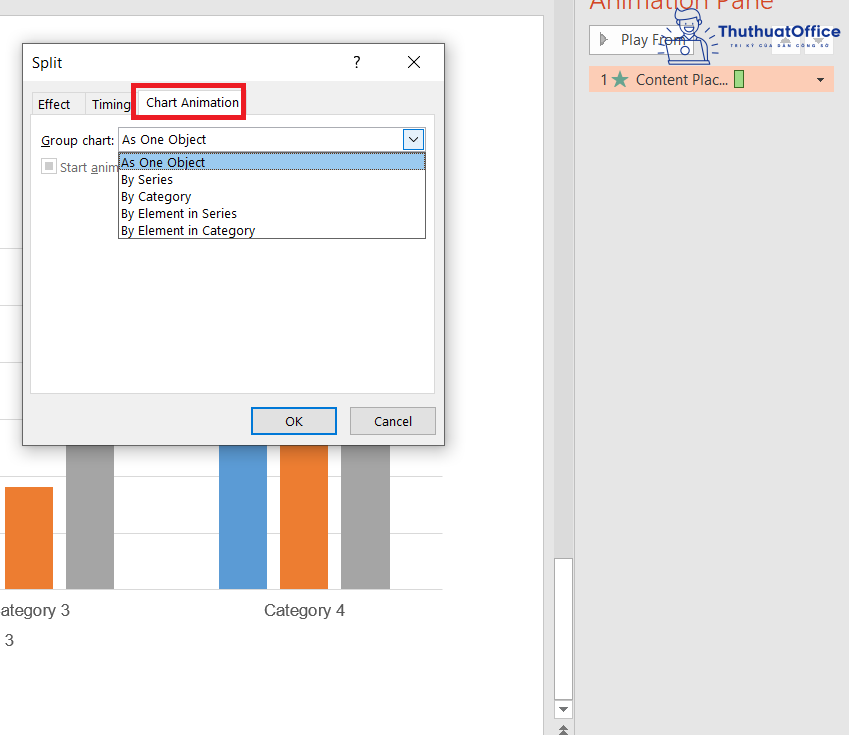Click the move animation earlier up arrow
Screen dimensions: 849x735
tap(787, 40)
